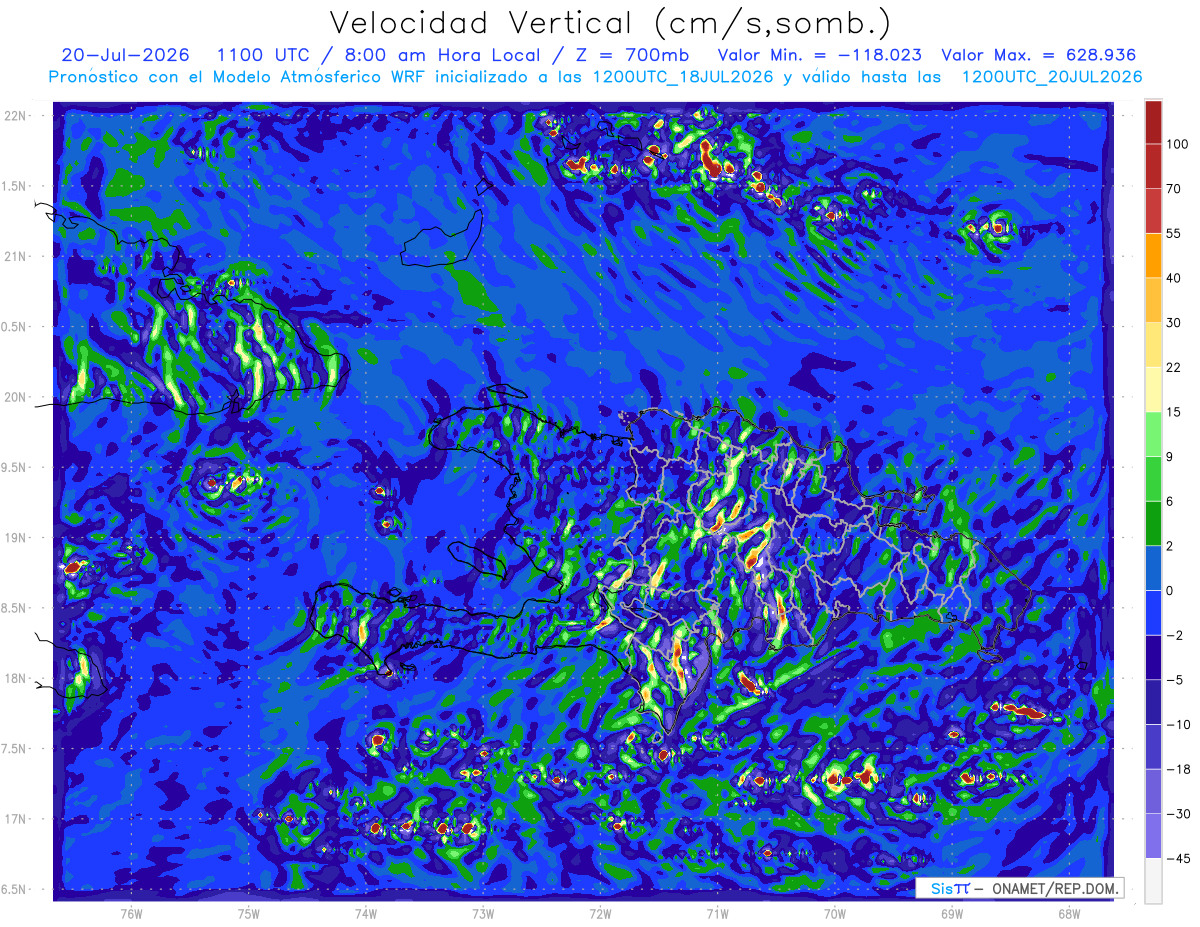The width and height of the screenshot is (1200, 927).
Task: Click the longitude label '74W'
Action: 366,912
